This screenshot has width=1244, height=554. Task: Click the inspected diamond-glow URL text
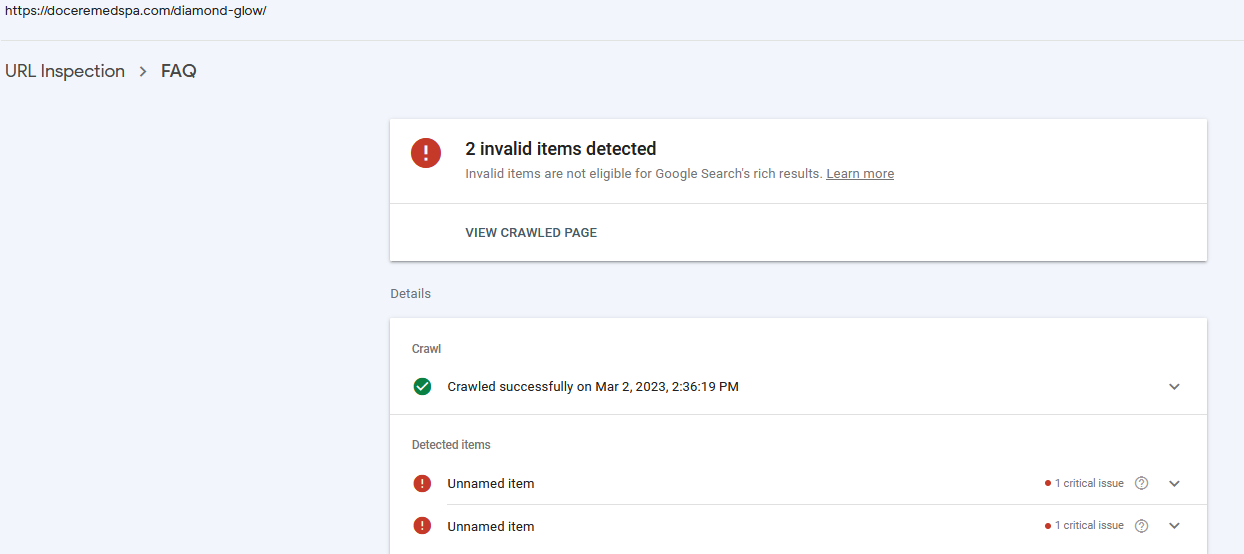pos(136,11)
